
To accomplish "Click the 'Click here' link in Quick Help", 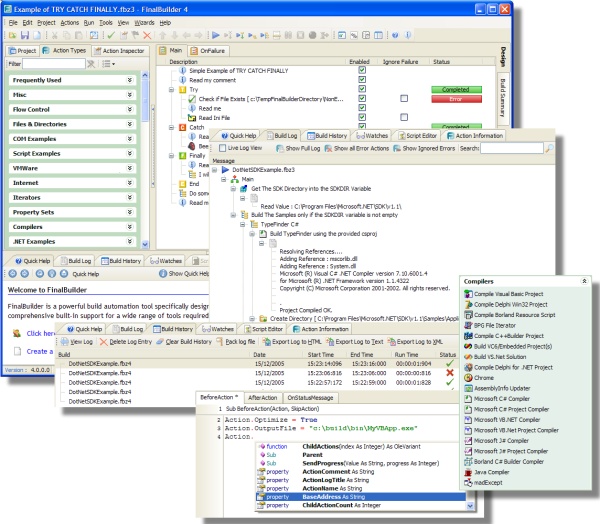I will [x=41, y=333].
